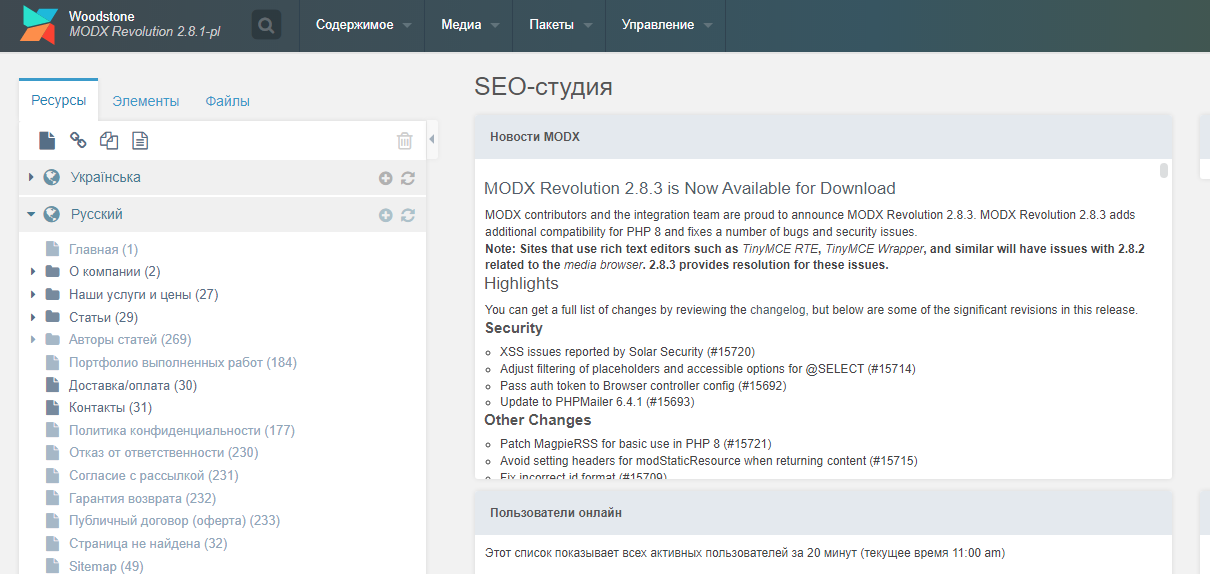Switch to the Элементы tab
This screenshot has height=574, width=1210.
(146, 101)
